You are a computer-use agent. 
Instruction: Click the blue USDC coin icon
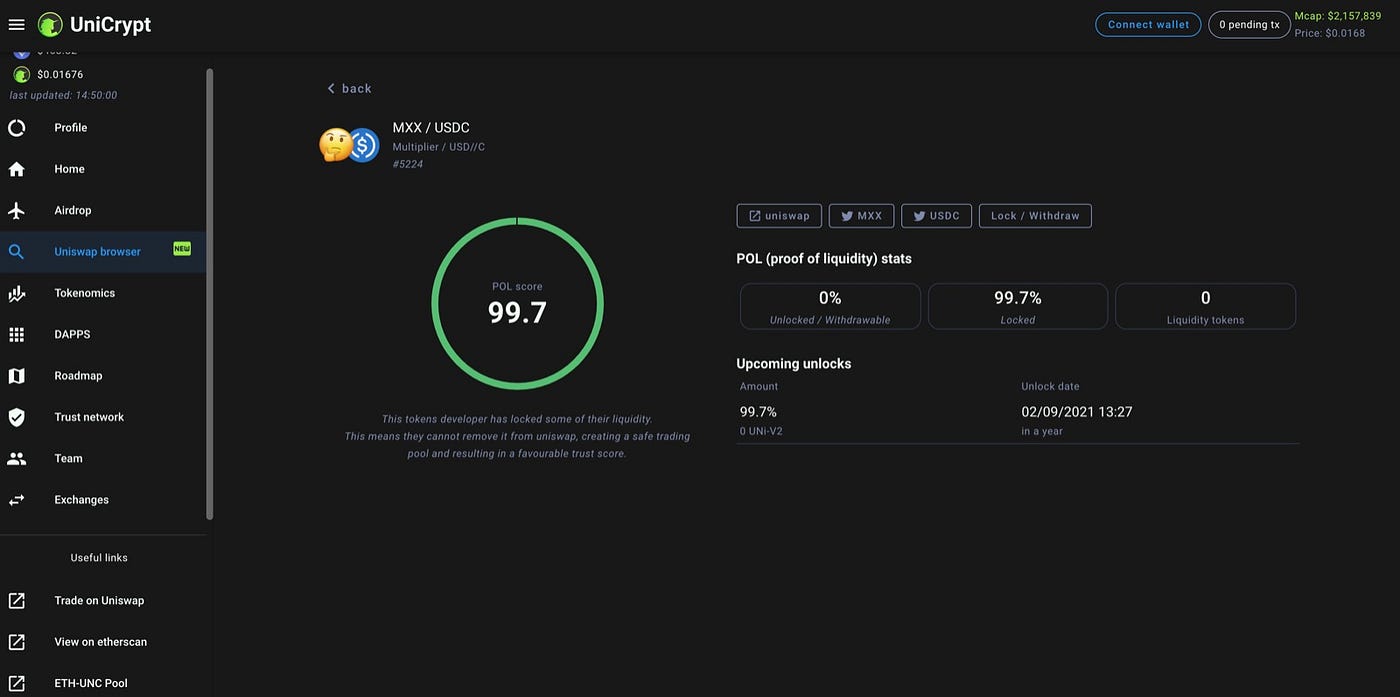click(x=362, y=145)
